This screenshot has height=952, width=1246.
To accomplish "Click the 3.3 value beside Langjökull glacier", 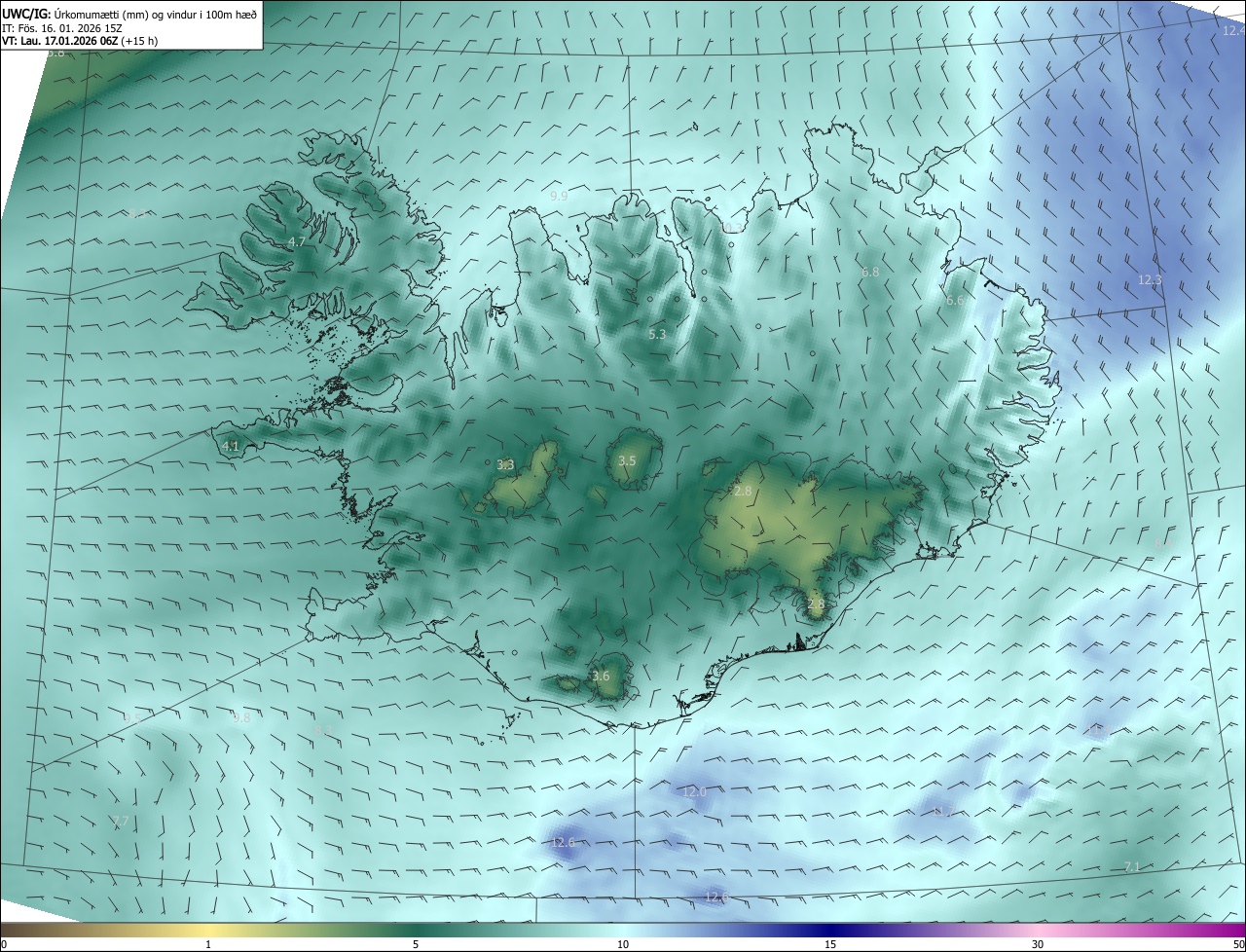I will pos(505,465).
